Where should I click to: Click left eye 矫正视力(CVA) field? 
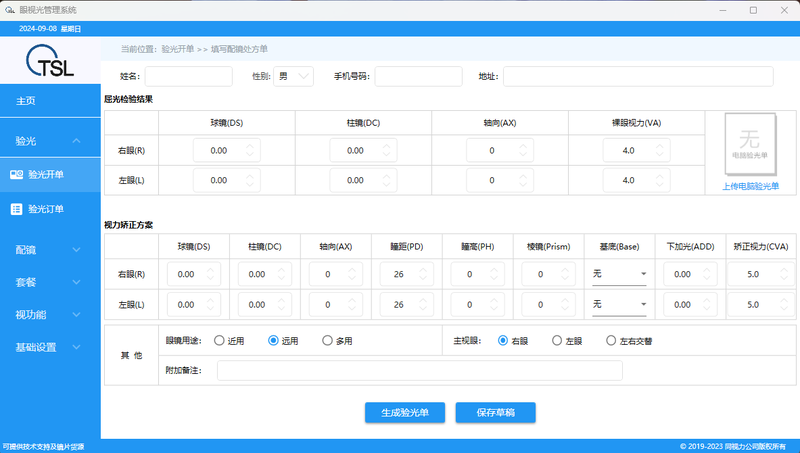tap(760, 305)
